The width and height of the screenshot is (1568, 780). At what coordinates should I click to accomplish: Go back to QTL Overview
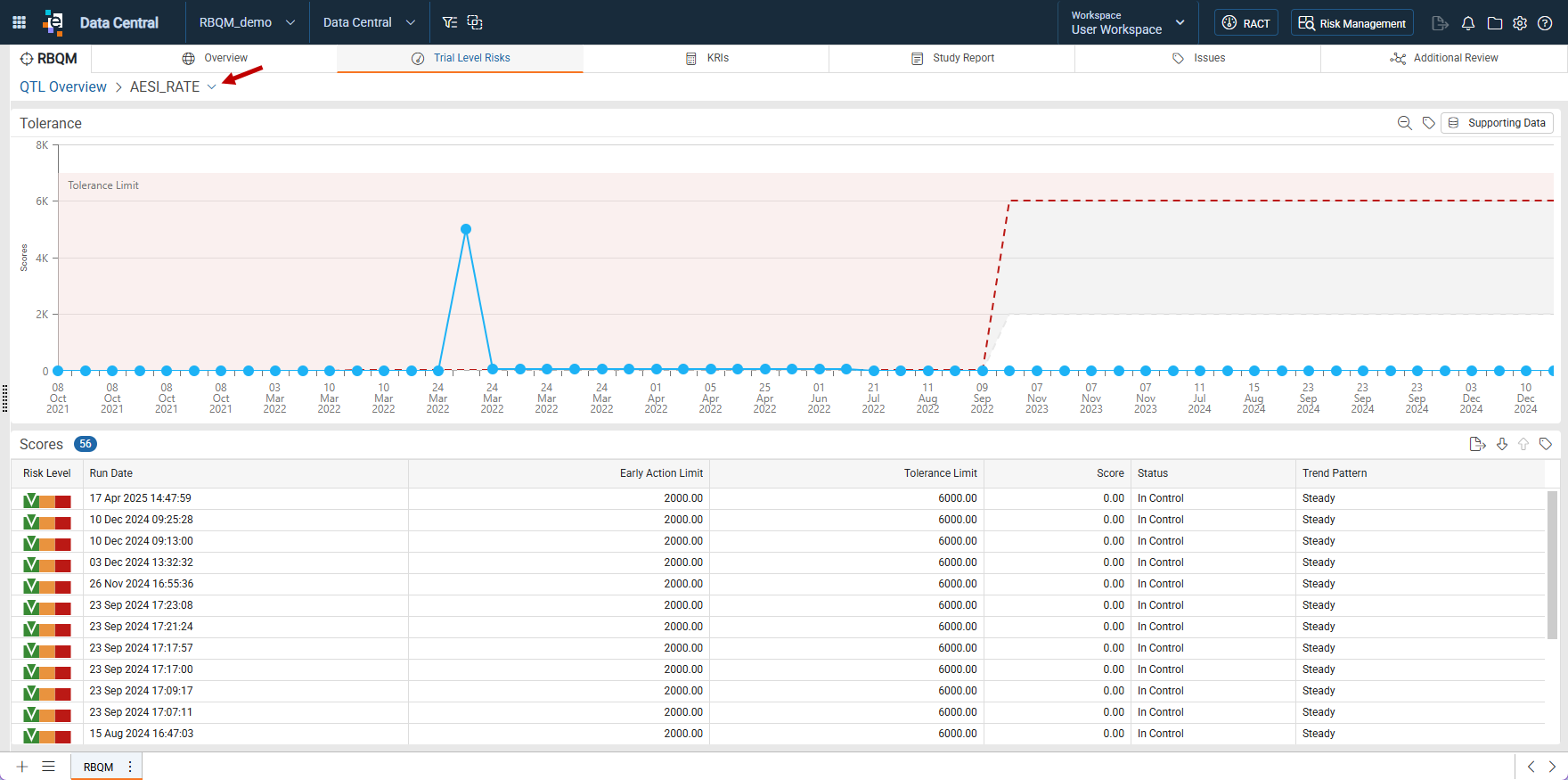tap(62, 86)
